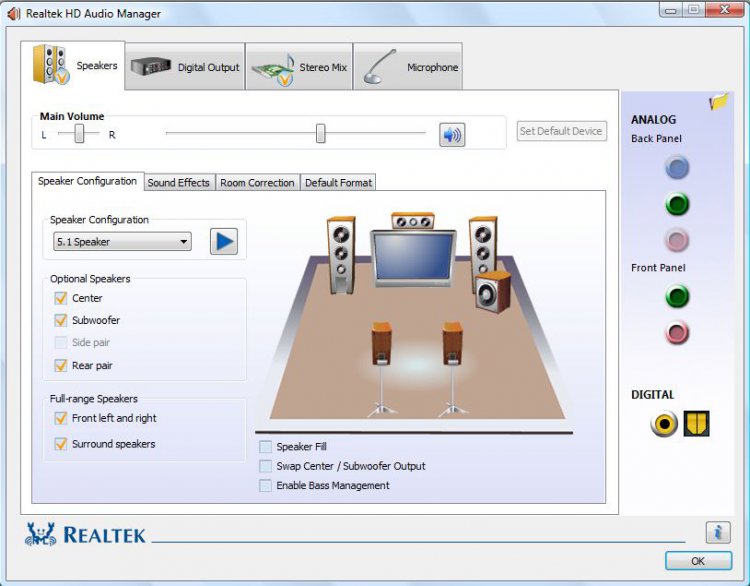Open the 5.1 Speaker configuration dropdown
The image size is (750, 586).
122,242
